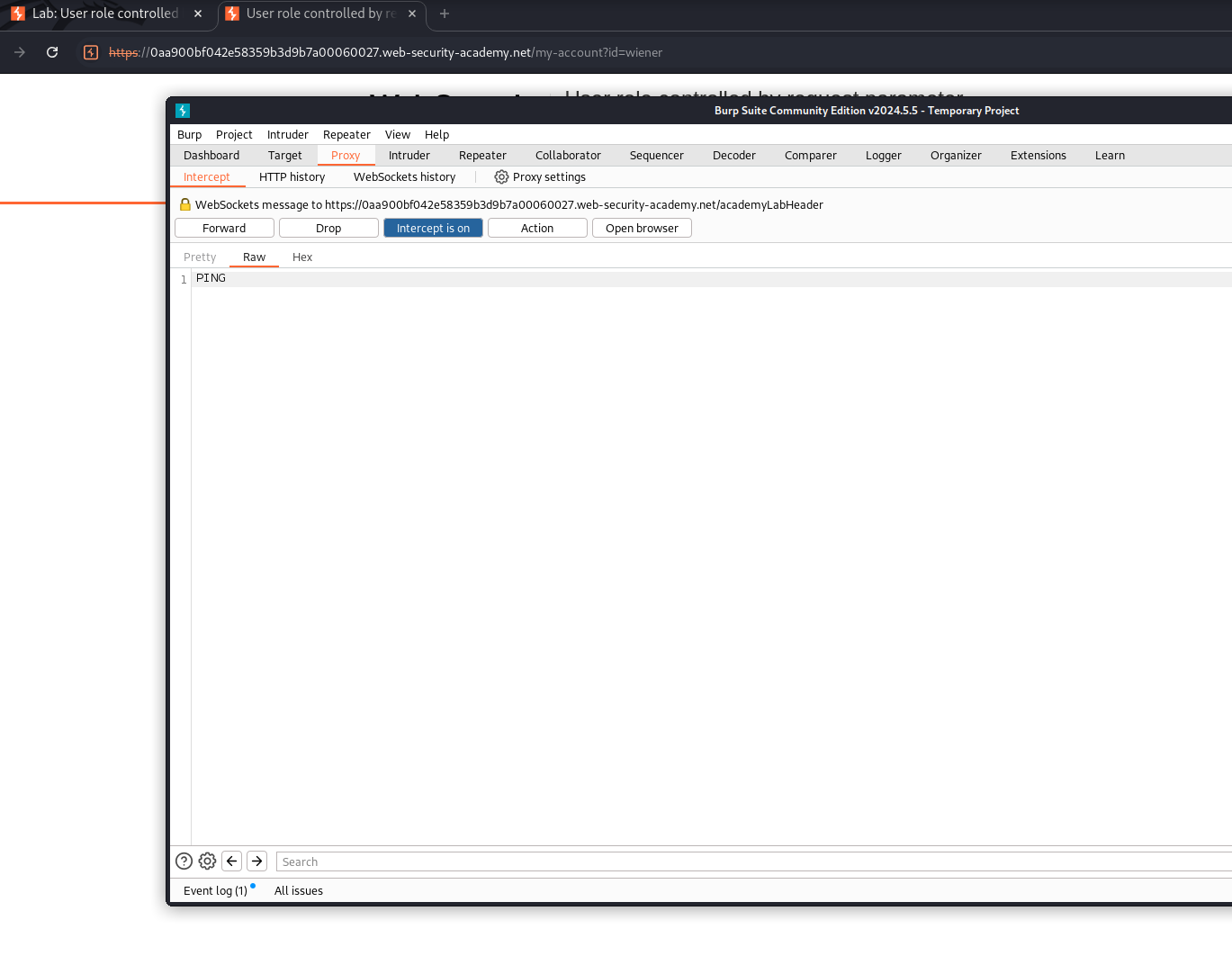Click the Burp Suite logo icon in title bar
1232x956 pixels.
pyautogui.click(x=183, y=111)
